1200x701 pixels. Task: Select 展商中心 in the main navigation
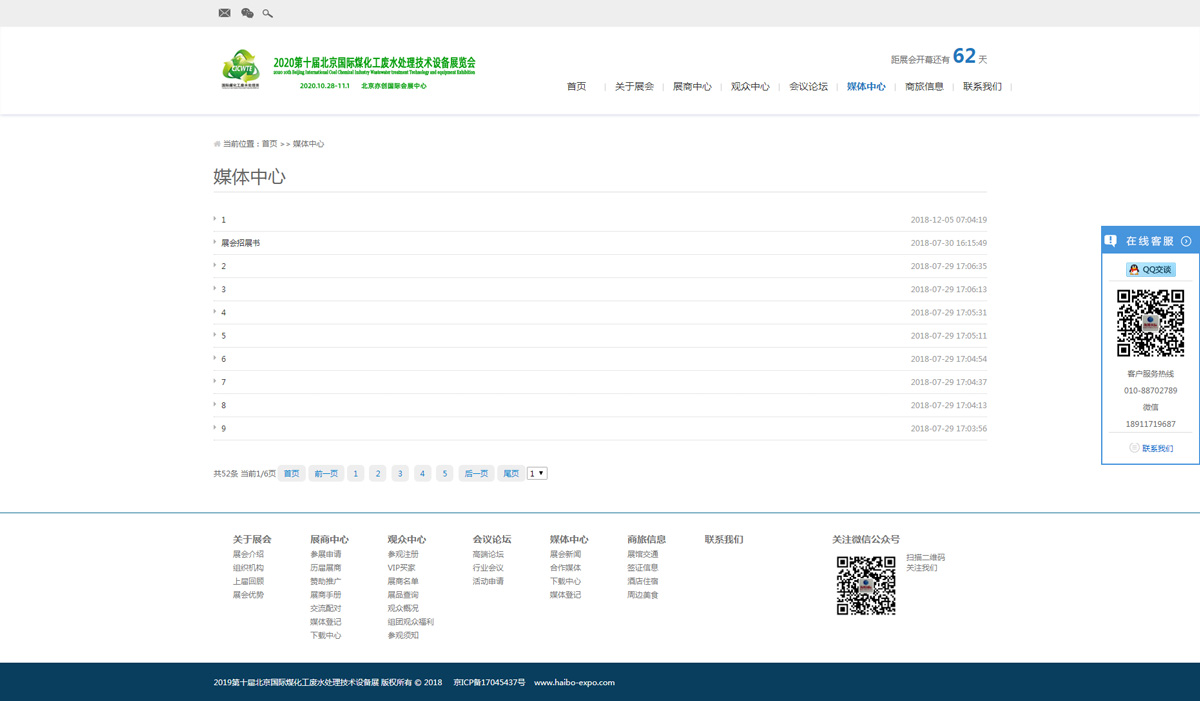[692, 87]
